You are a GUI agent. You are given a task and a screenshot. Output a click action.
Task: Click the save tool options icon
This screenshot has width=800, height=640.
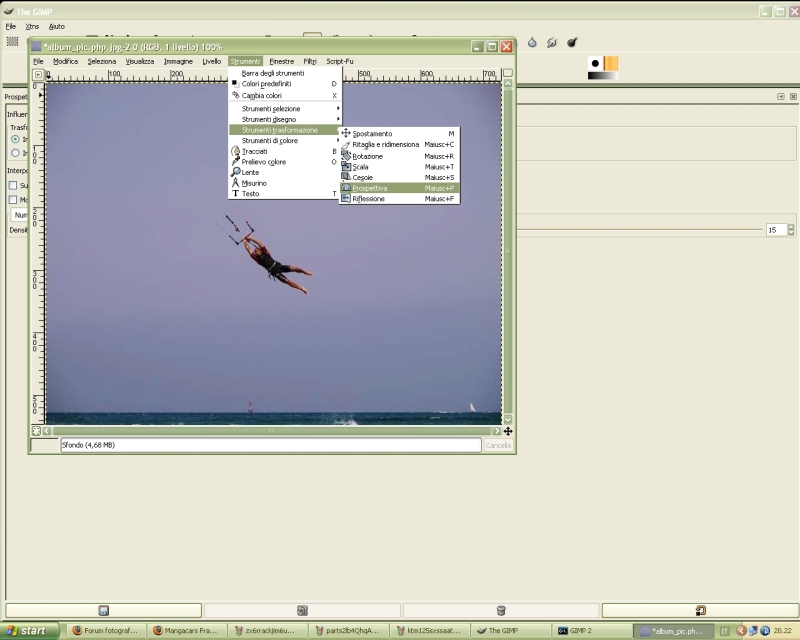pyautogui.click(x=103, y=610)
